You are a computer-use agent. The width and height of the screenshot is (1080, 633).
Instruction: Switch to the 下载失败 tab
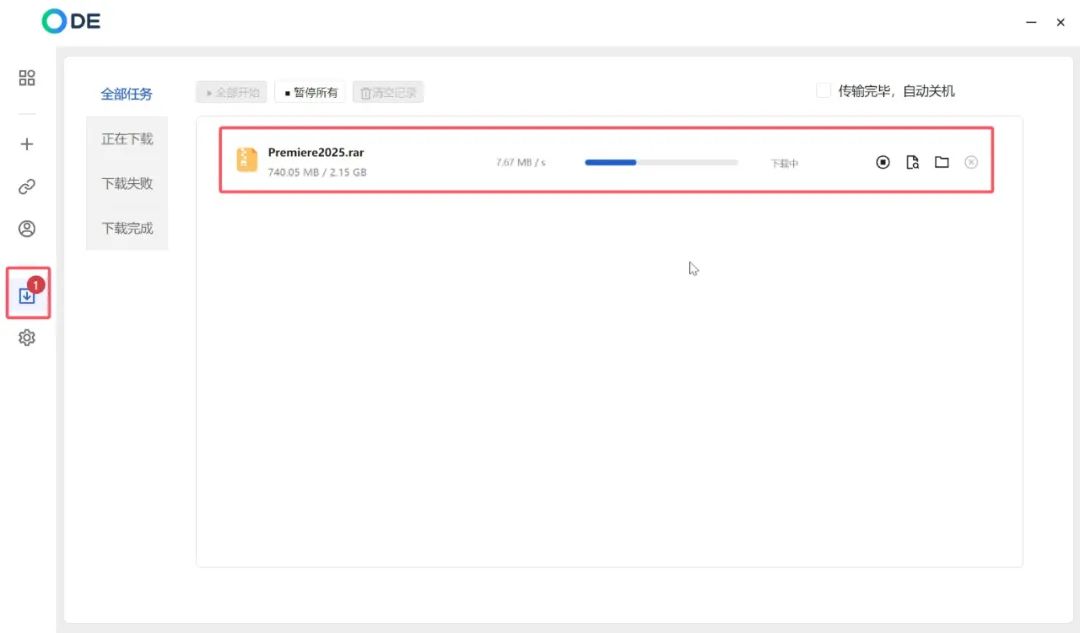click(x=127, y=184)
